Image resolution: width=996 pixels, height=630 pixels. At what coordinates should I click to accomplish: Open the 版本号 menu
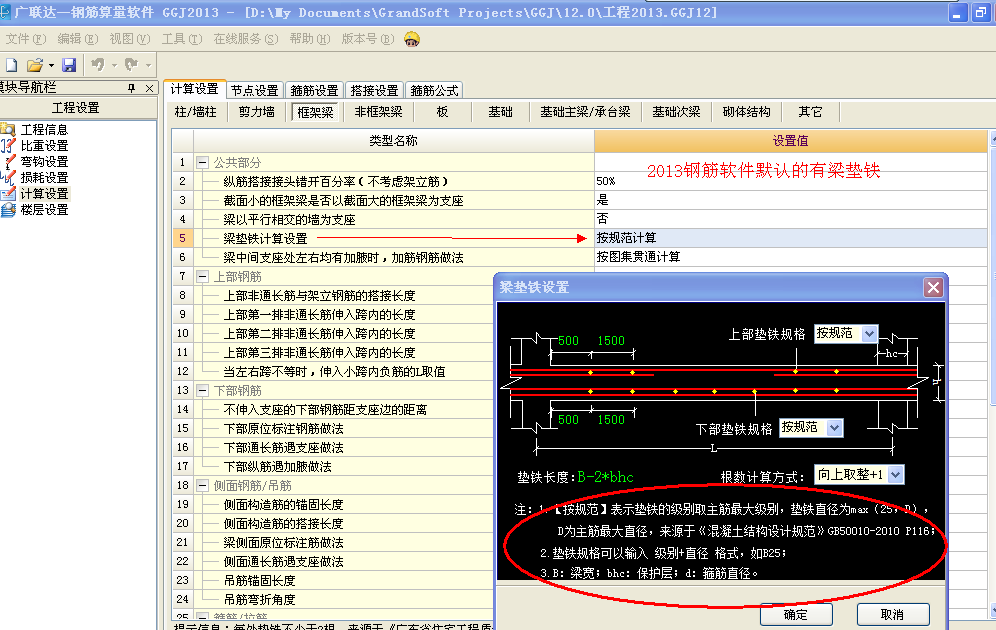click(x=368, y=39)
